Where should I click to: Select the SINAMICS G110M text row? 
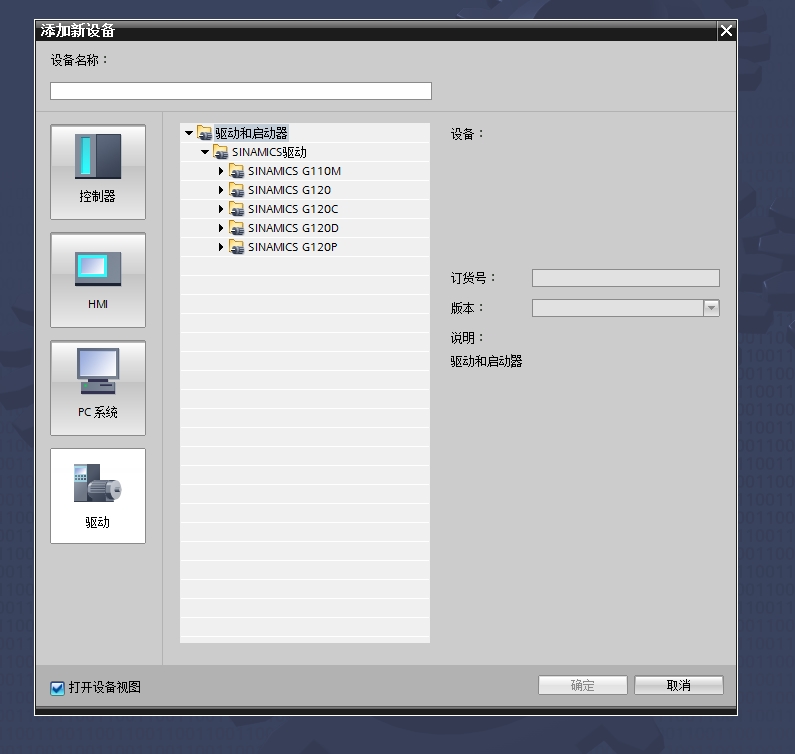[x=294, y=171]
